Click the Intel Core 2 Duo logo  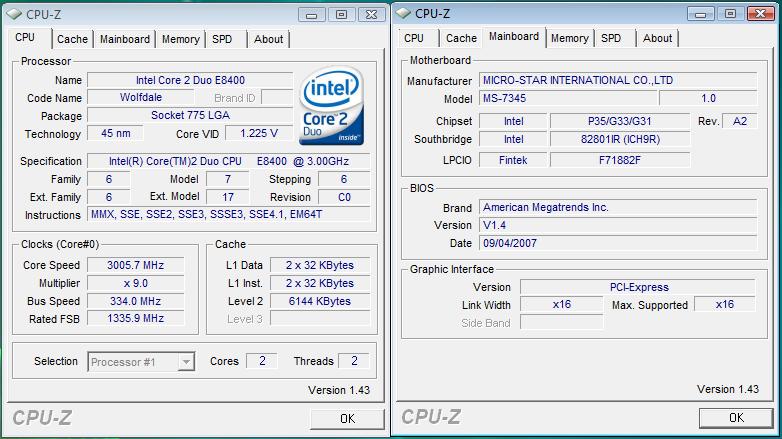(x=331, y=106)
